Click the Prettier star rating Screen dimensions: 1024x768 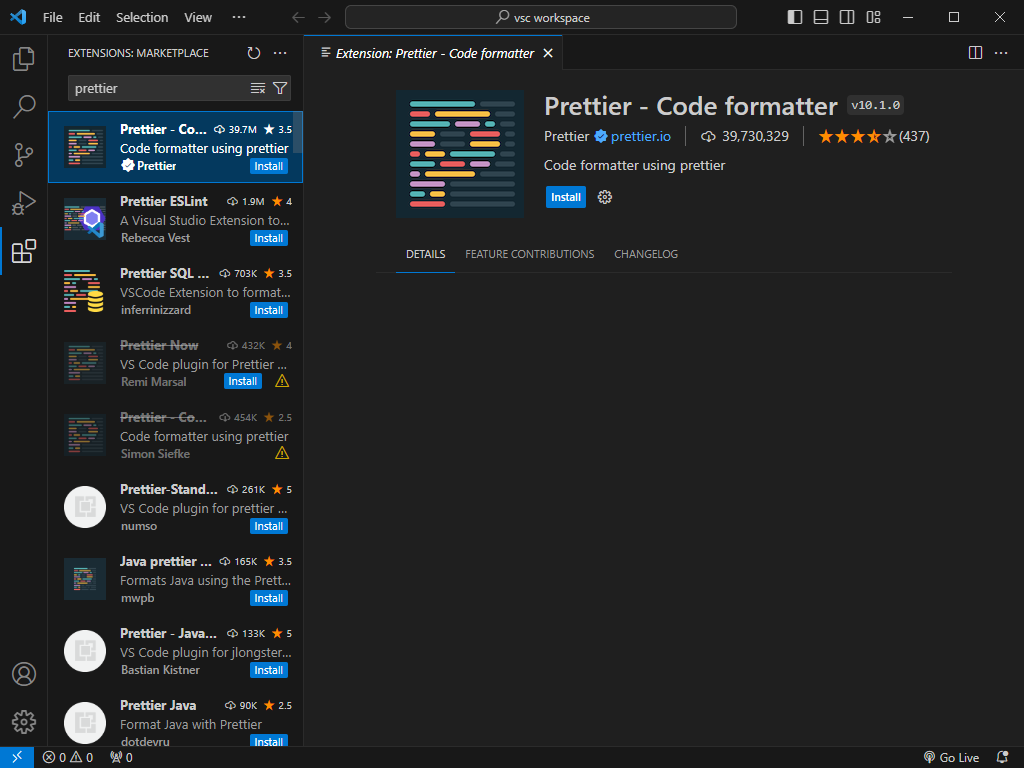click(x=873, y=136)
